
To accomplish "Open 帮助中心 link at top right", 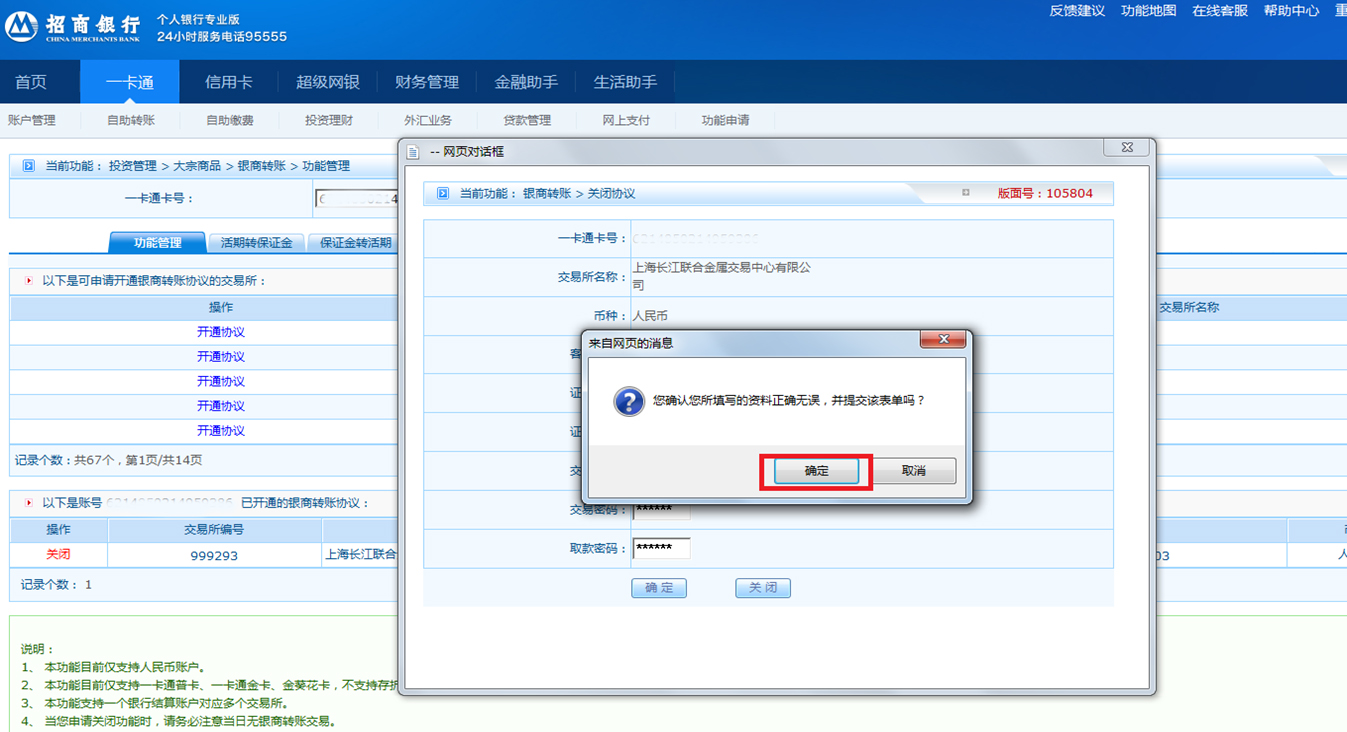I will pos(1291,11).
